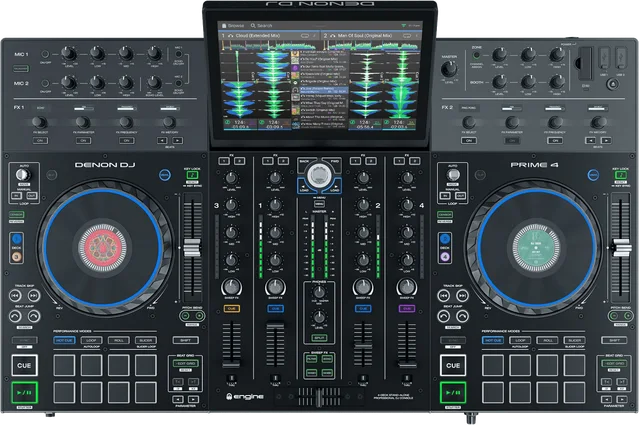640x425 pixels.
Task: Increase FX 1 beats with right arrow
Action: click(x=178, y=140)
